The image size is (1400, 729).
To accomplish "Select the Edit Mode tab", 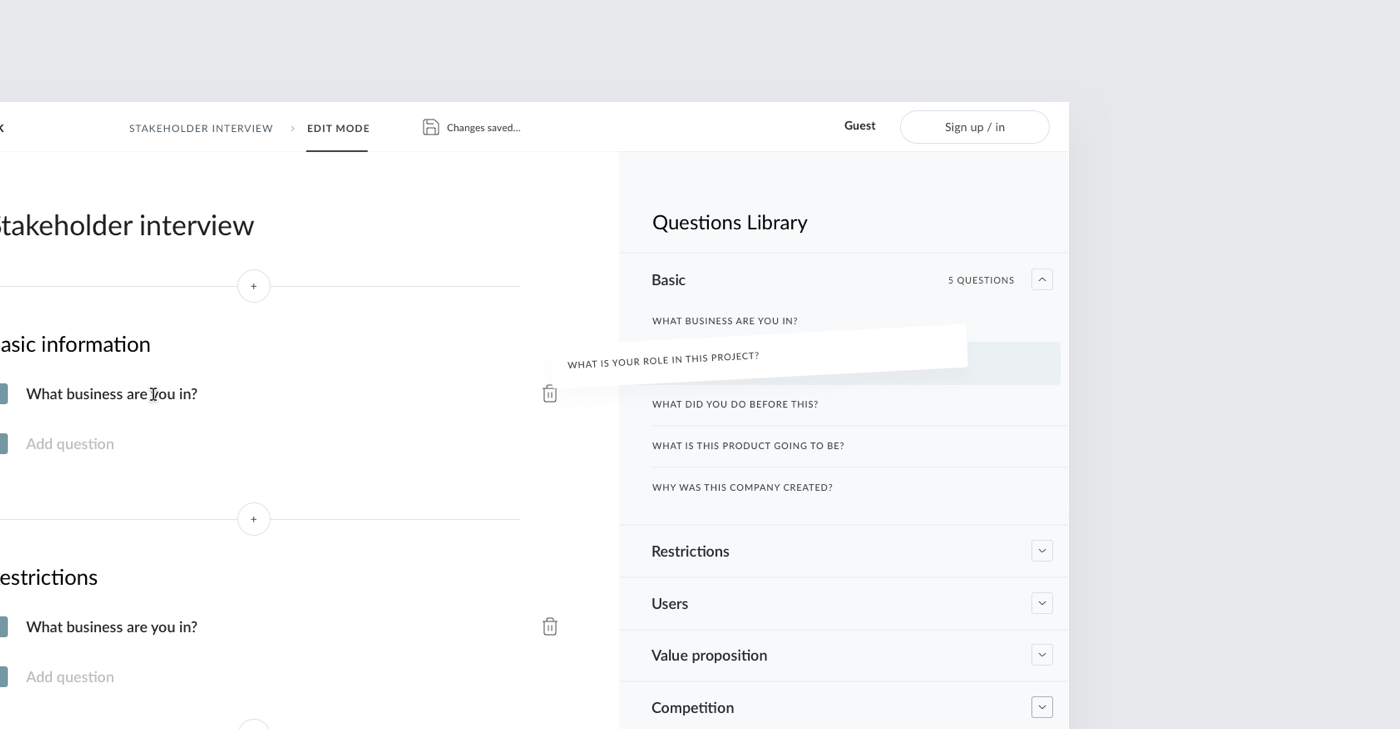I will click(338, 128).
